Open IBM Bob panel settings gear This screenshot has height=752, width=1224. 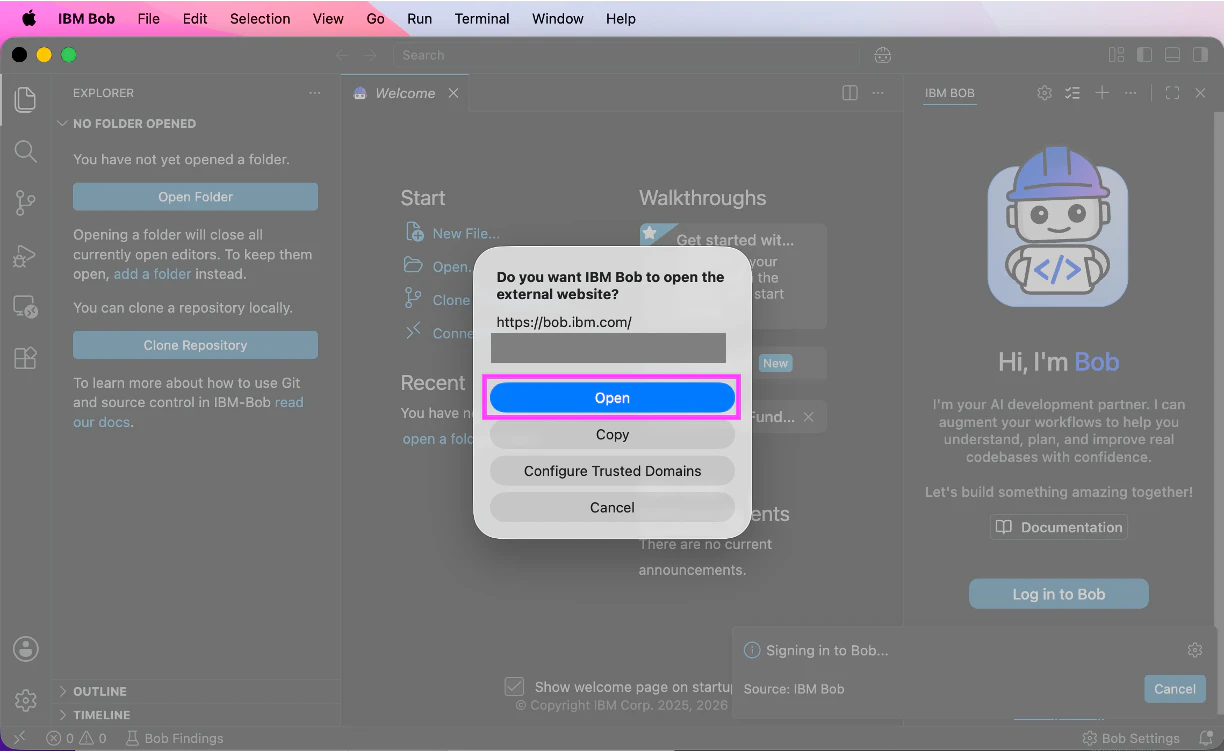pos(1044,93)
